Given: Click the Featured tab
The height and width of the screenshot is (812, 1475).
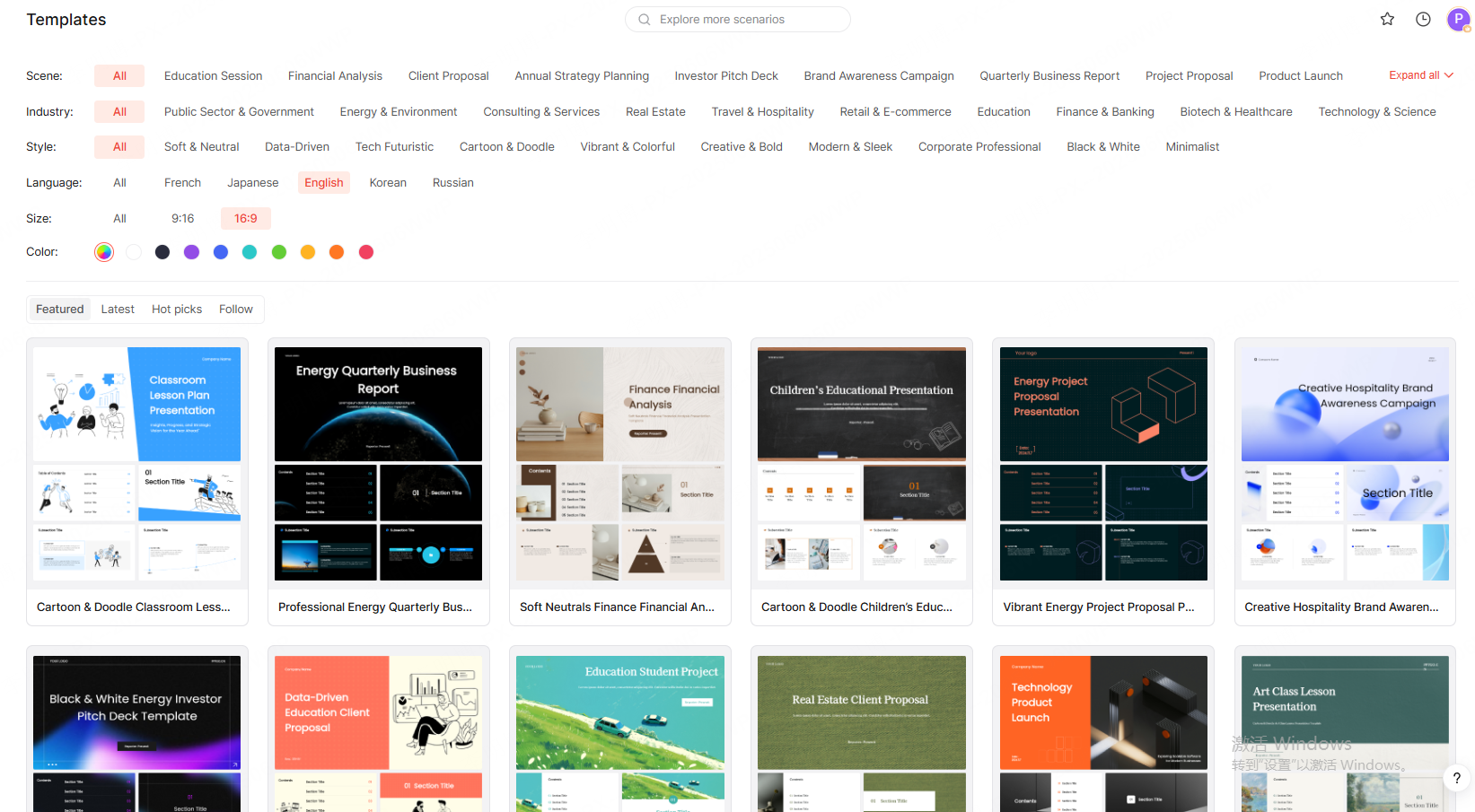Looking at the screenshot, I should tap(59, 309).
